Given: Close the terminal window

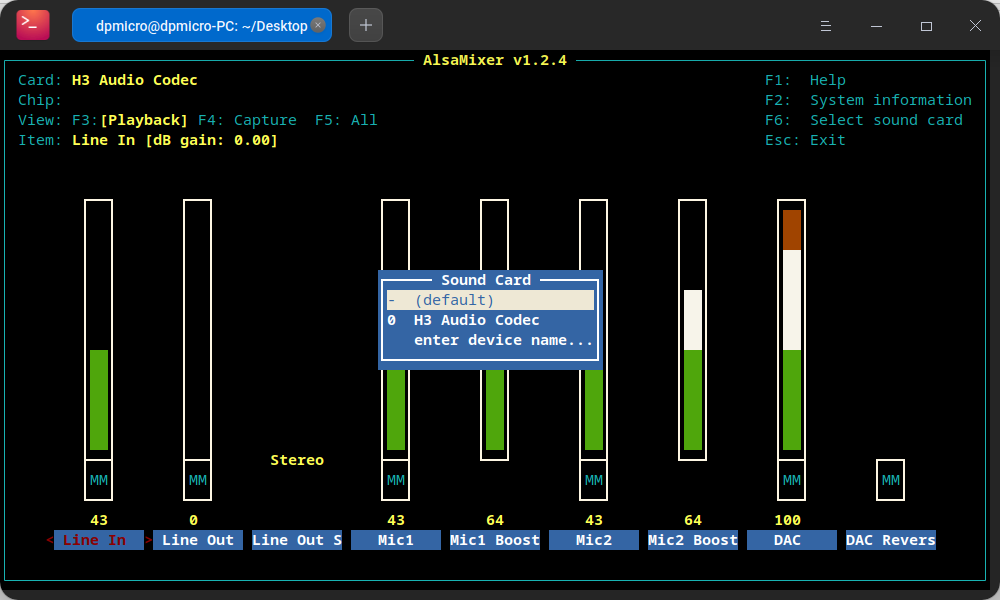Looking at the screenshot, I should click(975, 26).
